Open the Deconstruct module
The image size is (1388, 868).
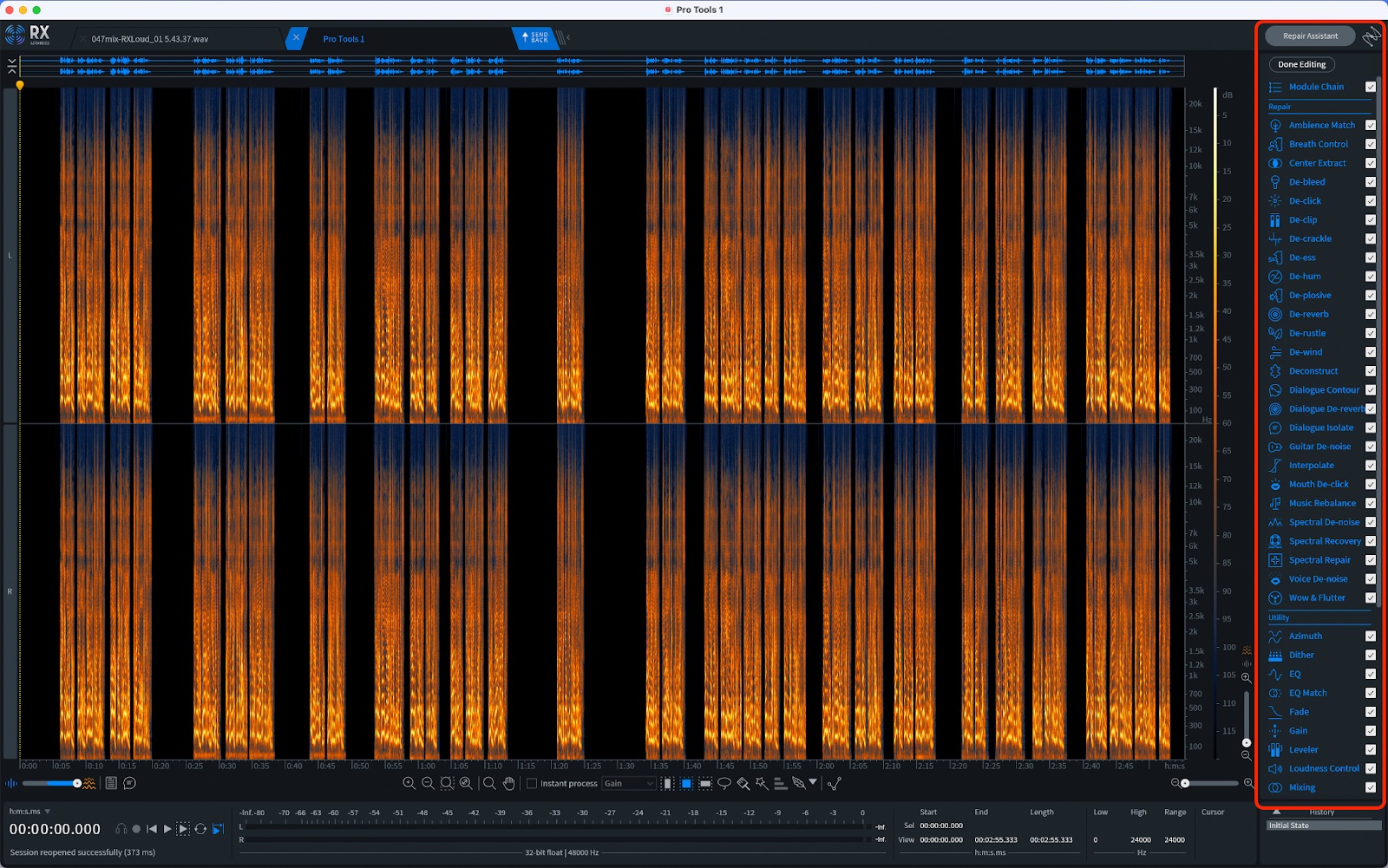click(1313, 371)
